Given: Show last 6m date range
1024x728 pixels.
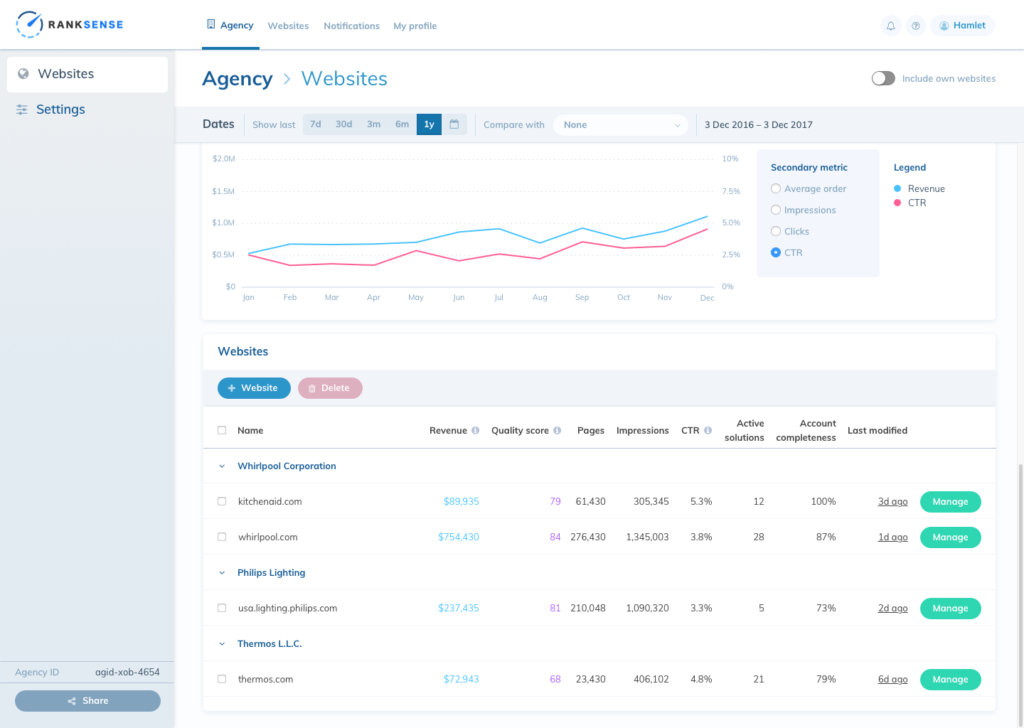Looking at the screenshot, I should point(402,124).
